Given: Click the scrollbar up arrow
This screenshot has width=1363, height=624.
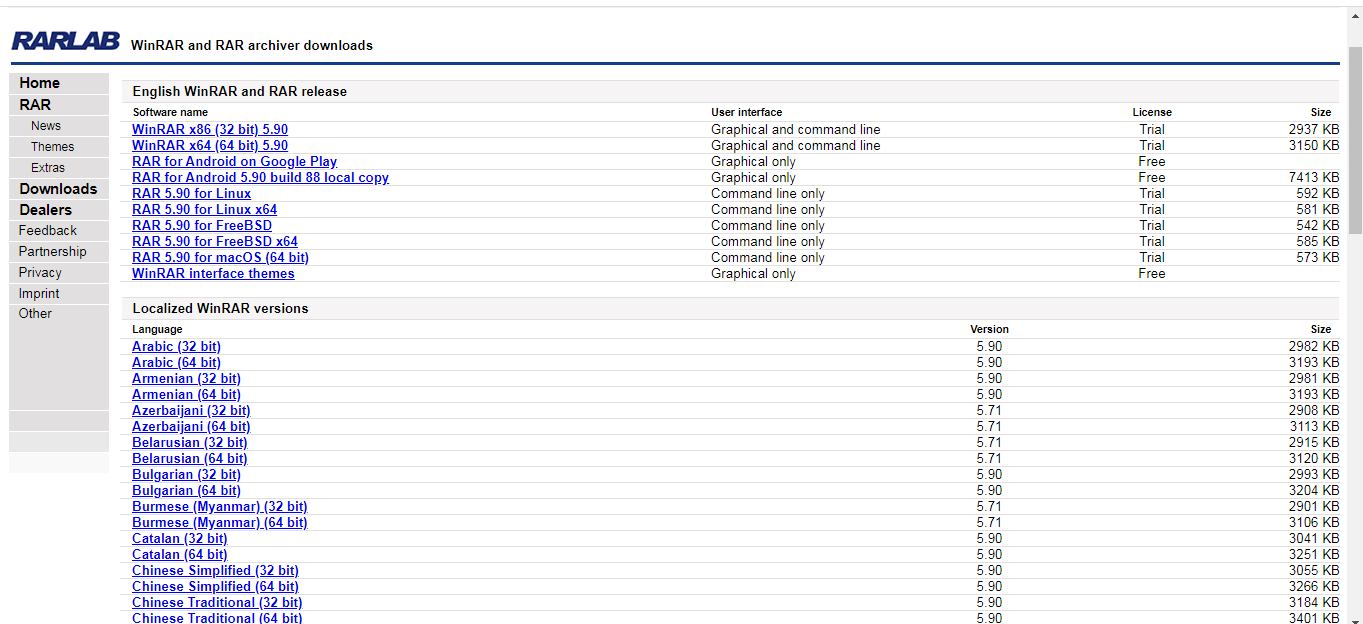Looking at the screenshot, I should point(1355,15).
